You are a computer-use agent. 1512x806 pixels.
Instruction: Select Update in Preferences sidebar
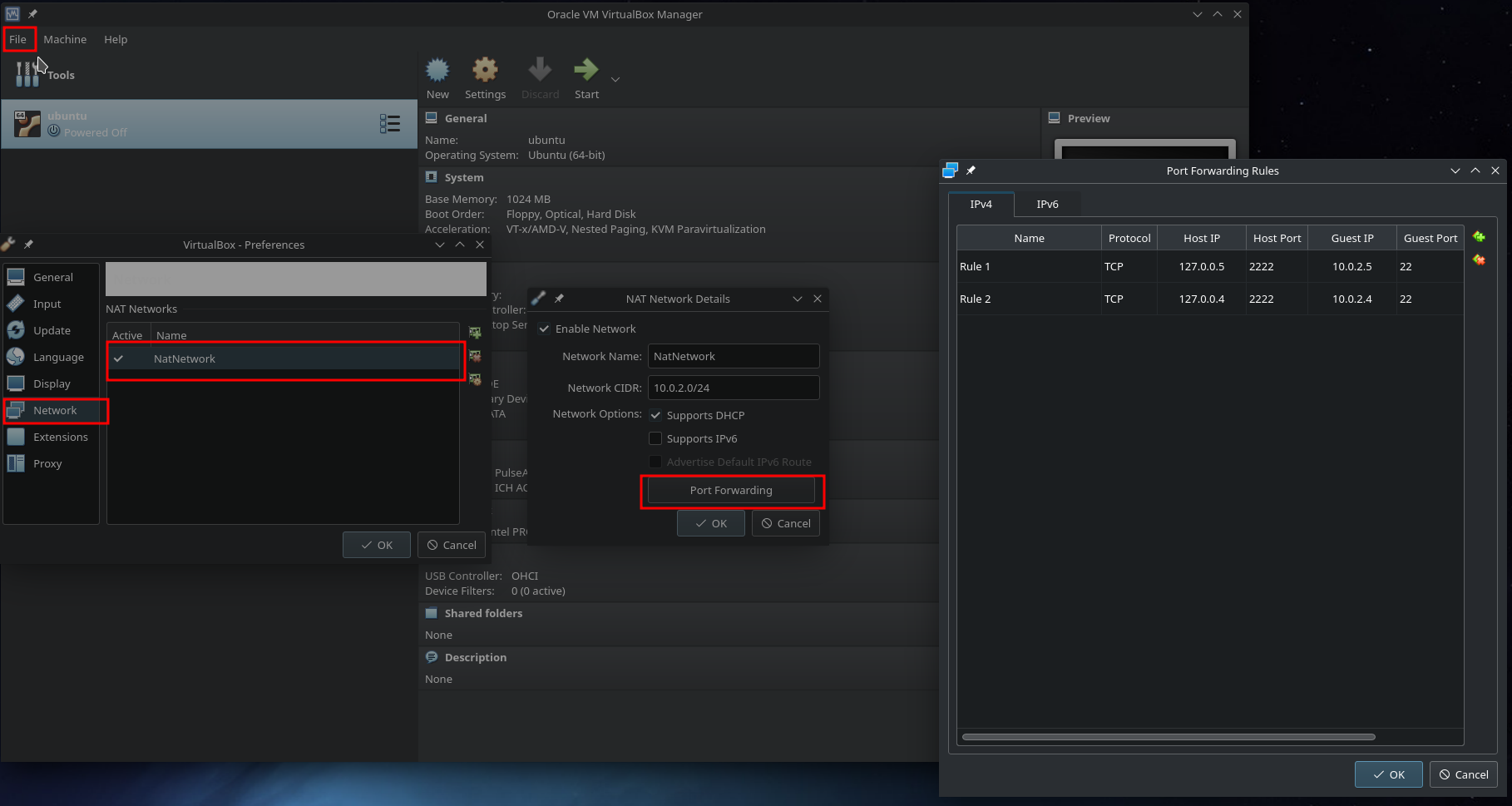tap(52, 330)
